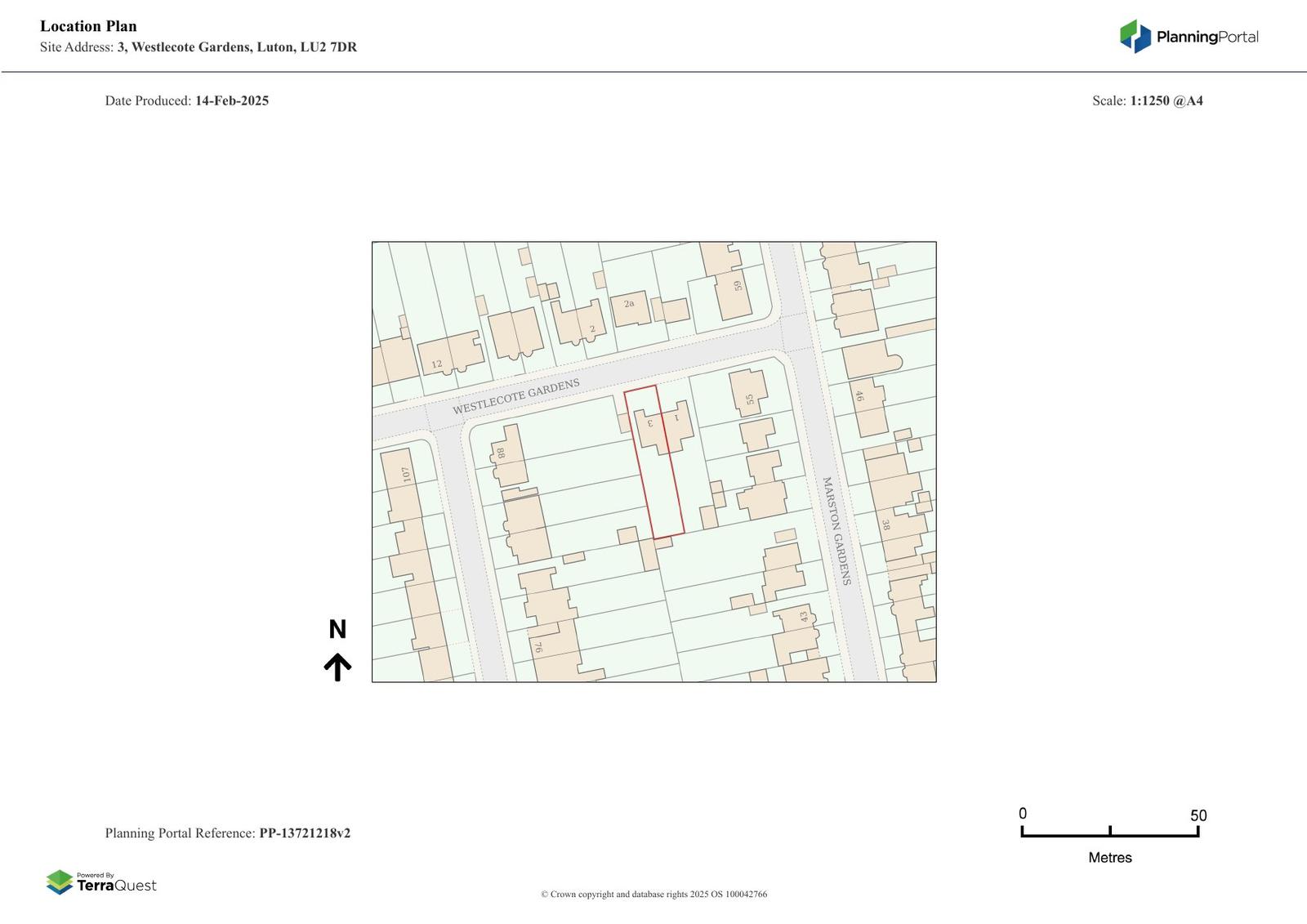Click the scale bar's 50 mark
Screen dimensions: 1307x924
point(1198,815)
